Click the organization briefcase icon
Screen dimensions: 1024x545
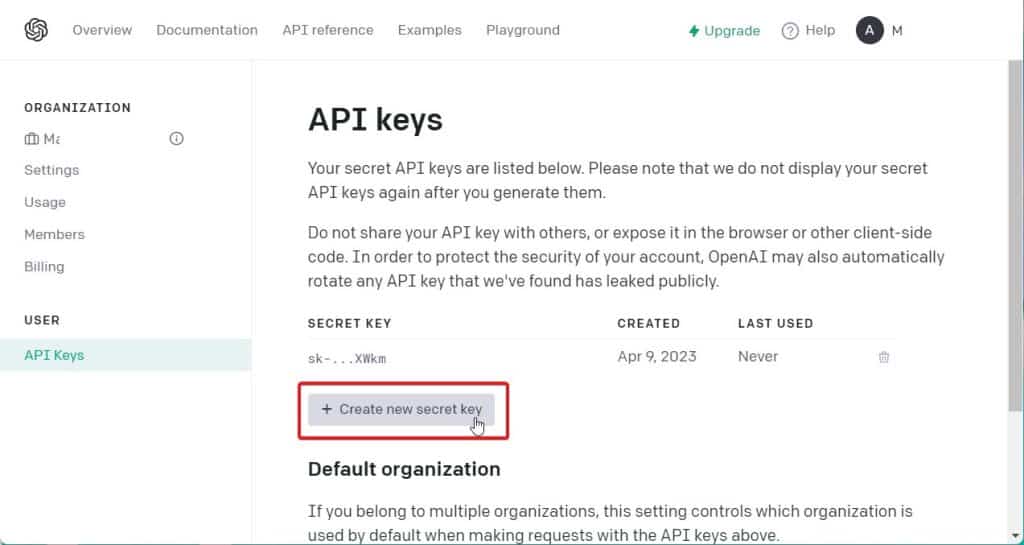point(32,139)
